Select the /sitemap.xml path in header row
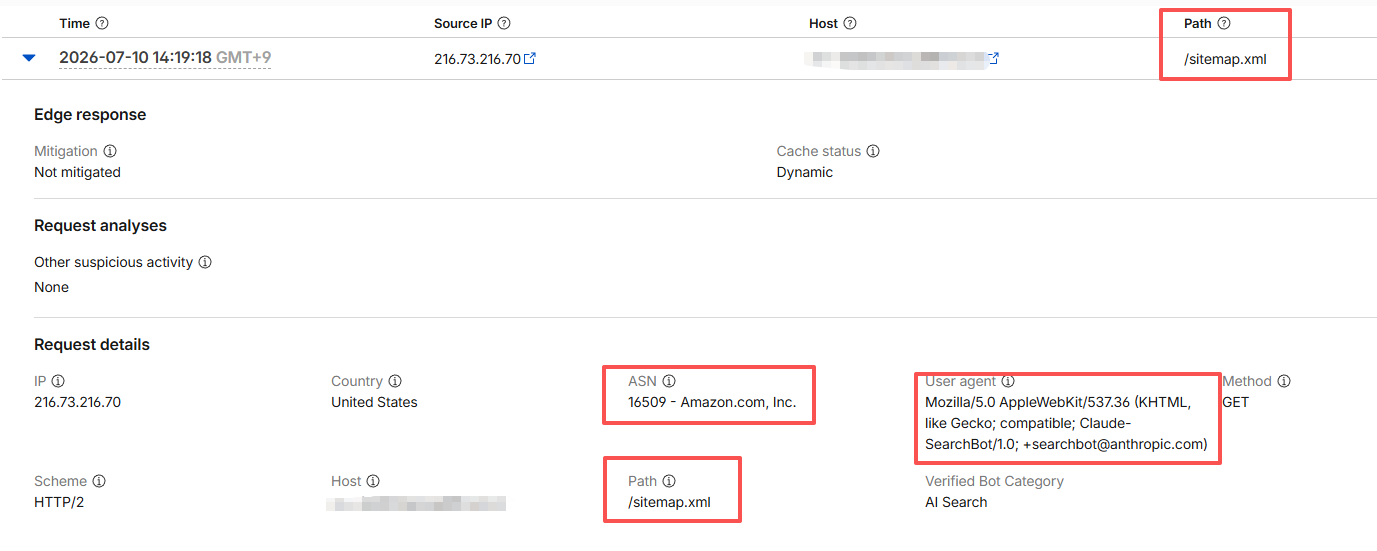Viewport: 1377px width, 551px height. (x=1225, y=59)
